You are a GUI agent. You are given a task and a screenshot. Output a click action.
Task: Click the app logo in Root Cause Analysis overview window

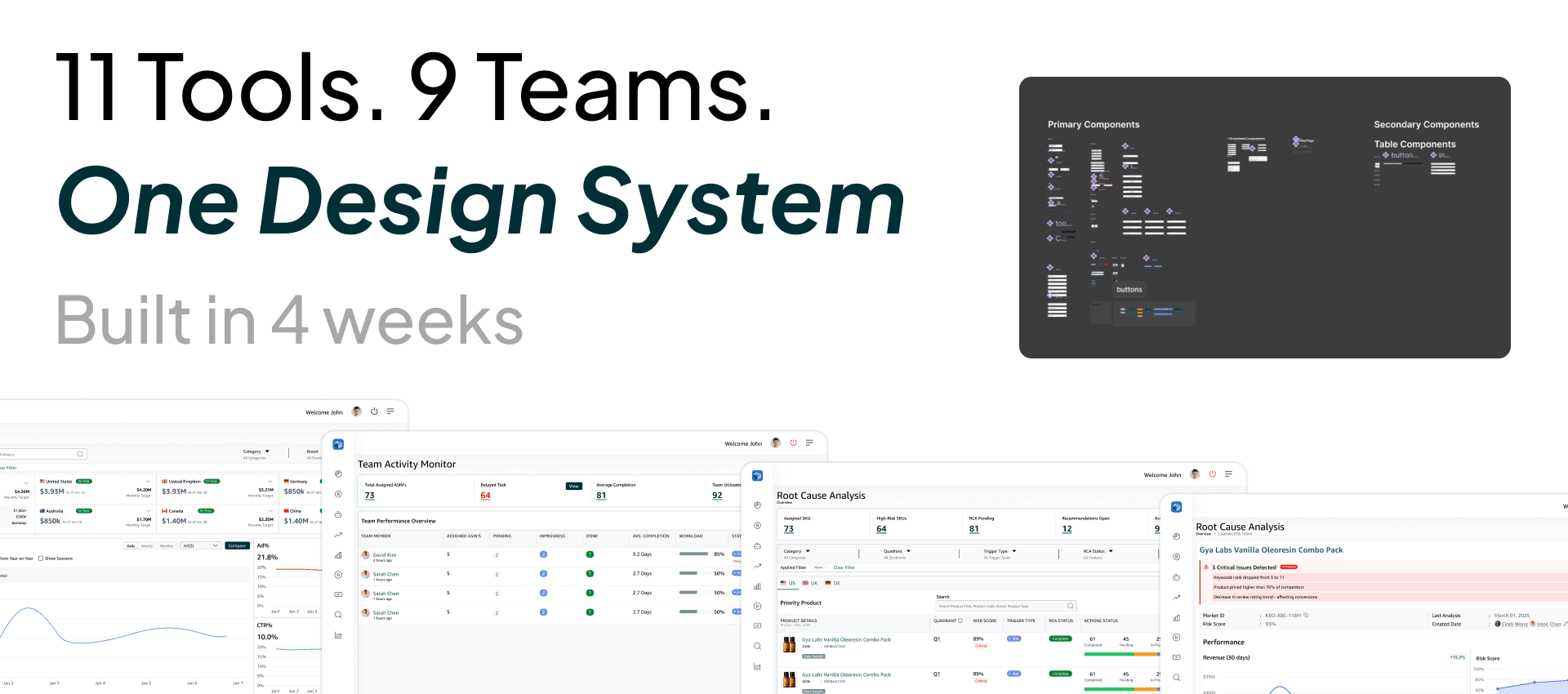tap(757, 475)
